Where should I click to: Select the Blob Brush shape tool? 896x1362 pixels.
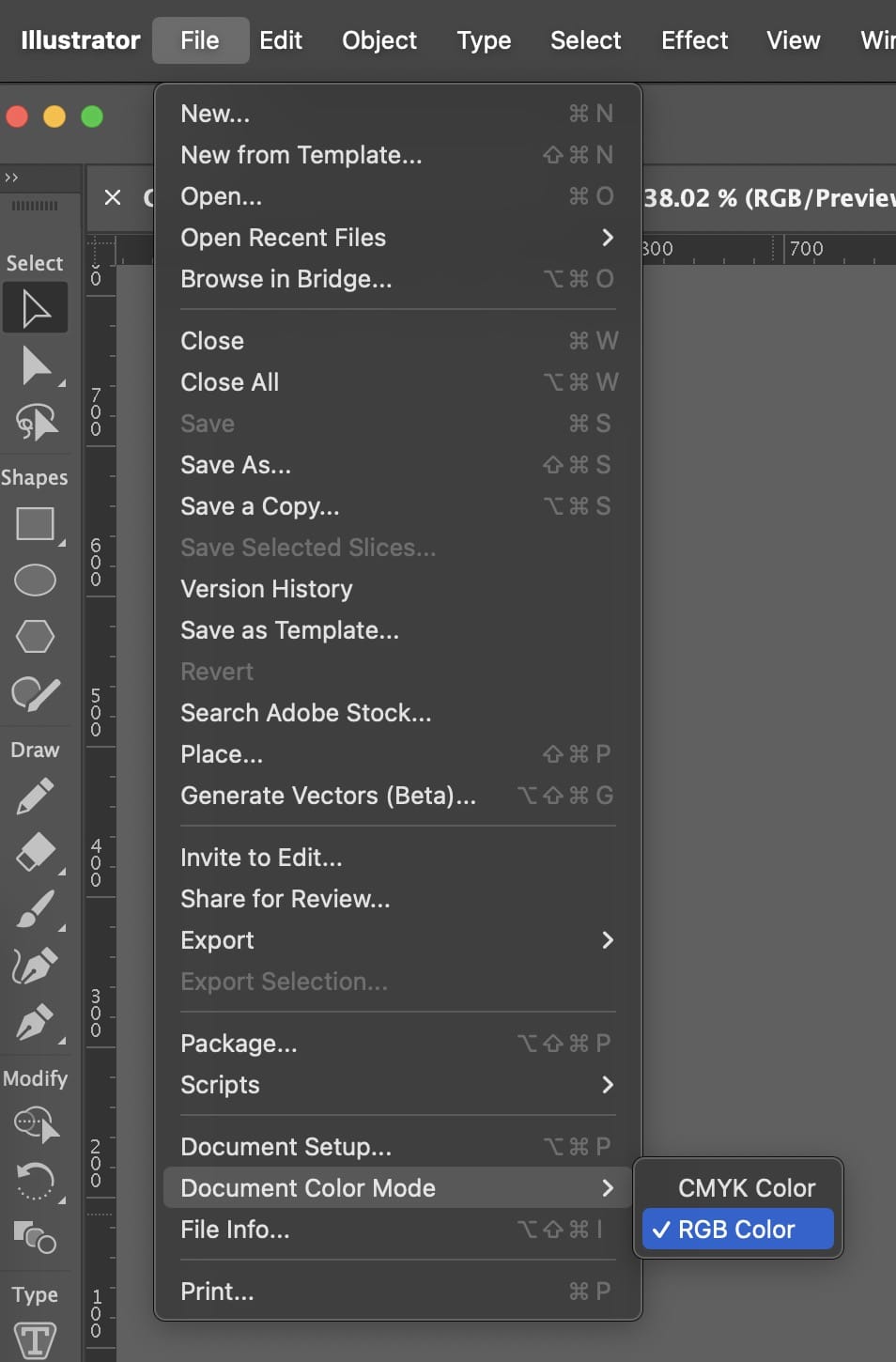35,693
